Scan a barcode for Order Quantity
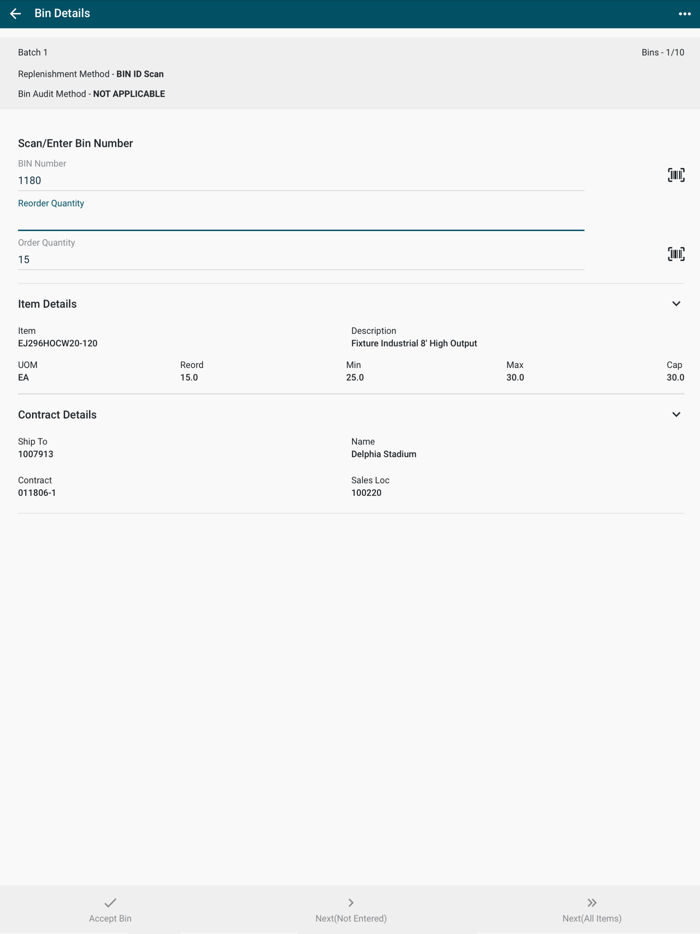This screenshot has height=934, width=700. pos(676,254)
